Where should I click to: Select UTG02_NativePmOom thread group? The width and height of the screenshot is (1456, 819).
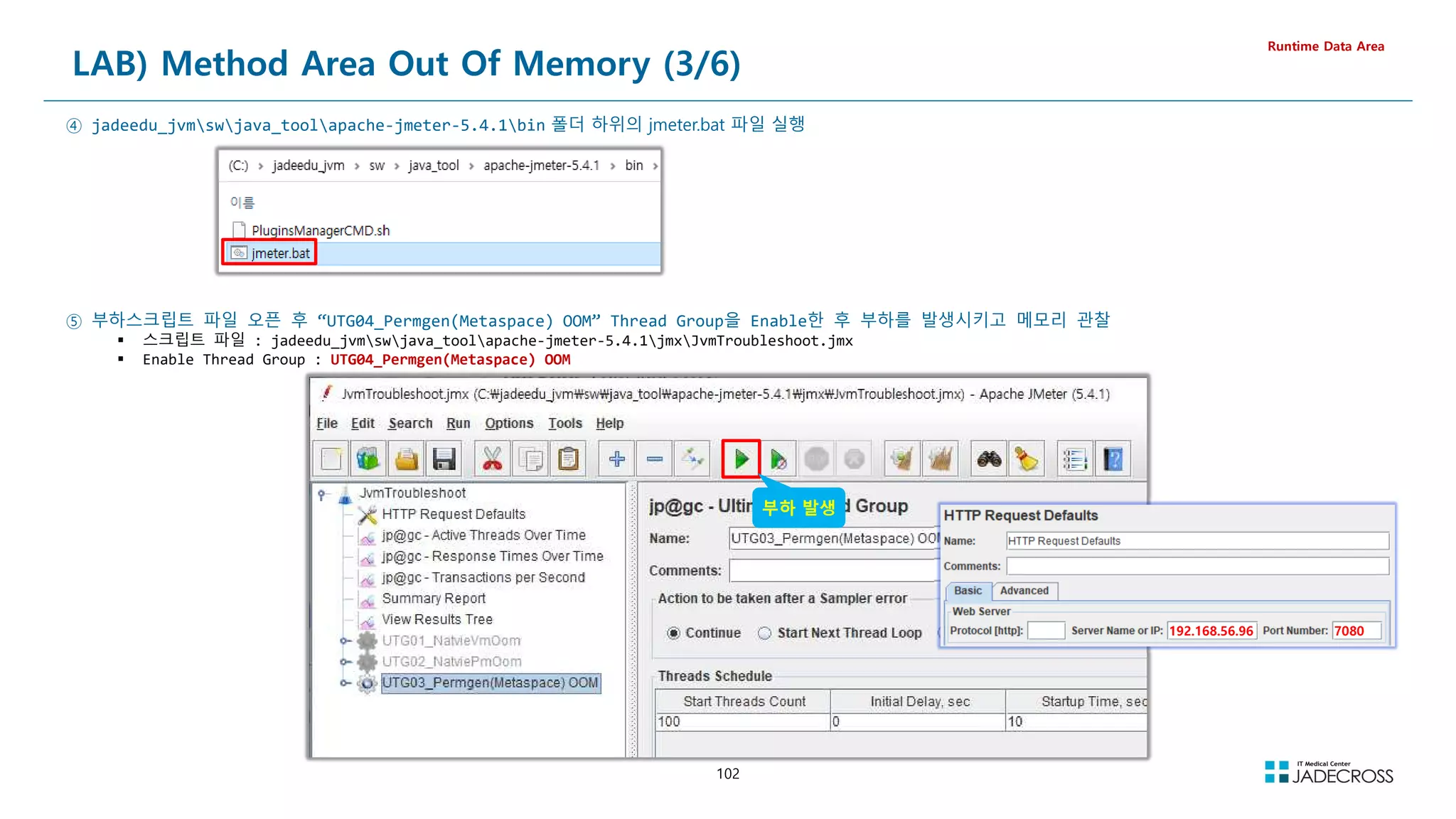[x=451, y=662]
